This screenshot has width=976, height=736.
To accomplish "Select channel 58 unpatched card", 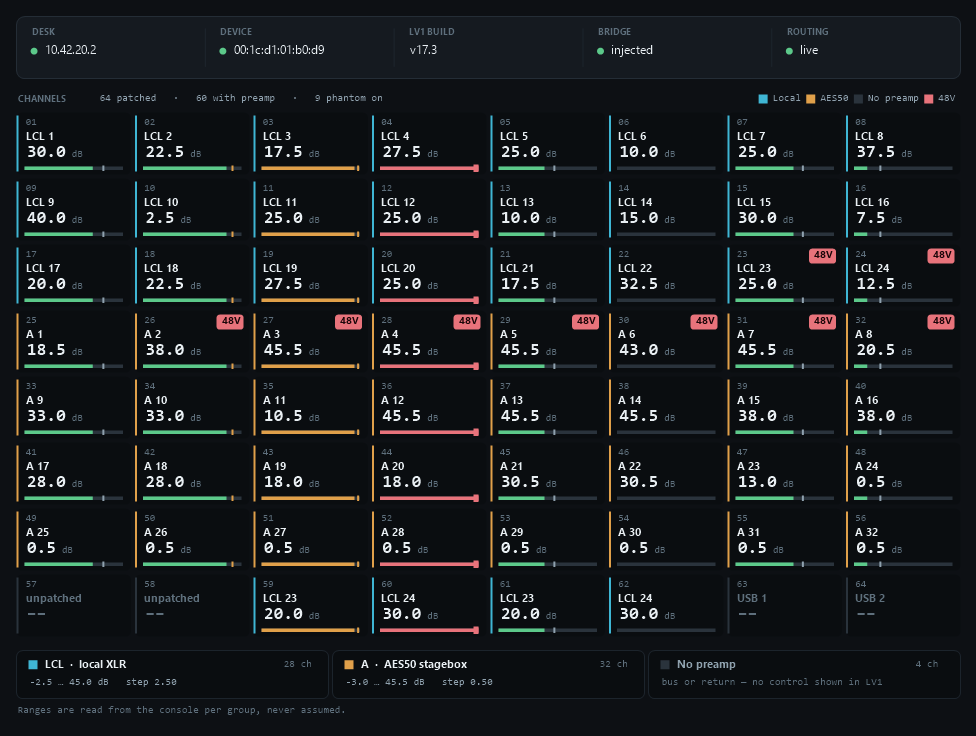I will 192,606.
